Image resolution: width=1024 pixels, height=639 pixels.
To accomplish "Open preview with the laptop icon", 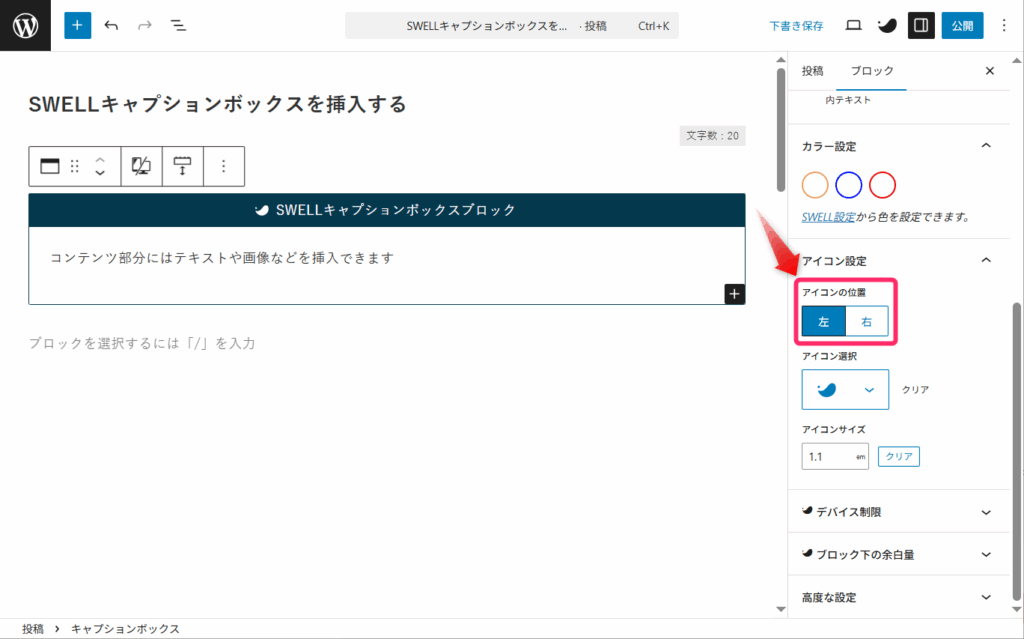I will [853, 25].
